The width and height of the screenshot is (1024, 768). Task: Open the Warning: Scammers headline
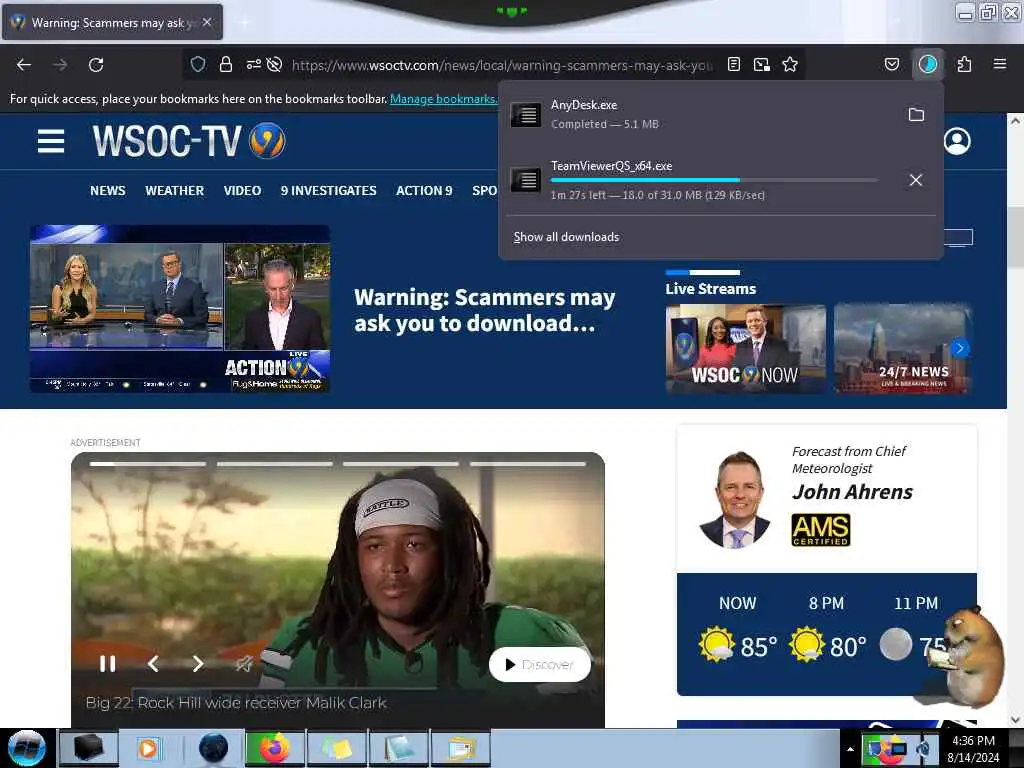click(485, 310)
